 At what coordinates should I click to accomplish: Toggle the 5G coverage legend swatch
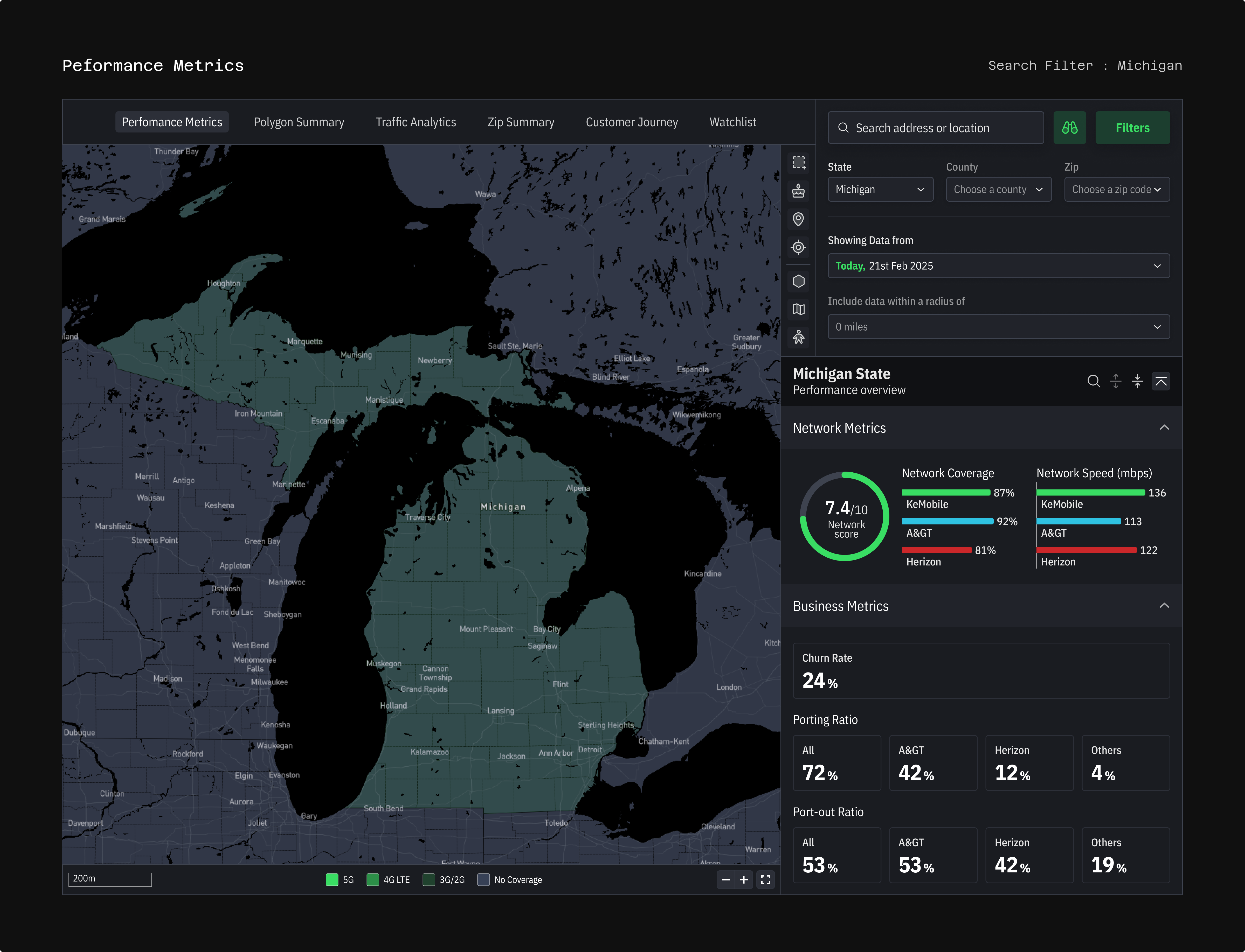click(332, 879)
